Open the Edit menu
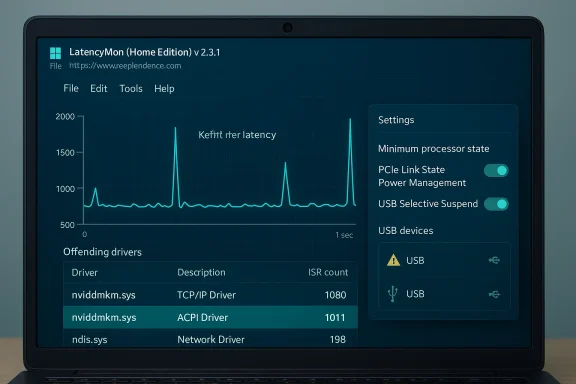The image size is (576, 384). [98, 89]
